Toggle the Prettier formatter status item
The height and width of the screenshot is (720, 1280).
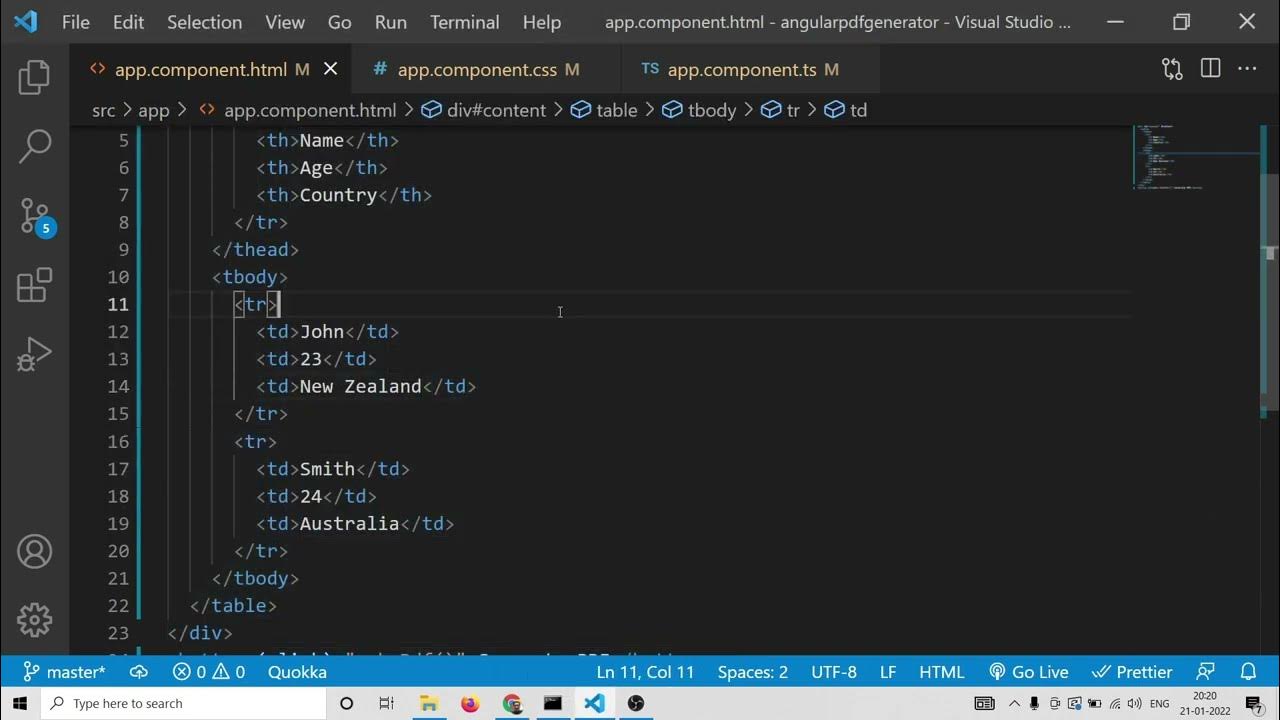point(1132,672)
